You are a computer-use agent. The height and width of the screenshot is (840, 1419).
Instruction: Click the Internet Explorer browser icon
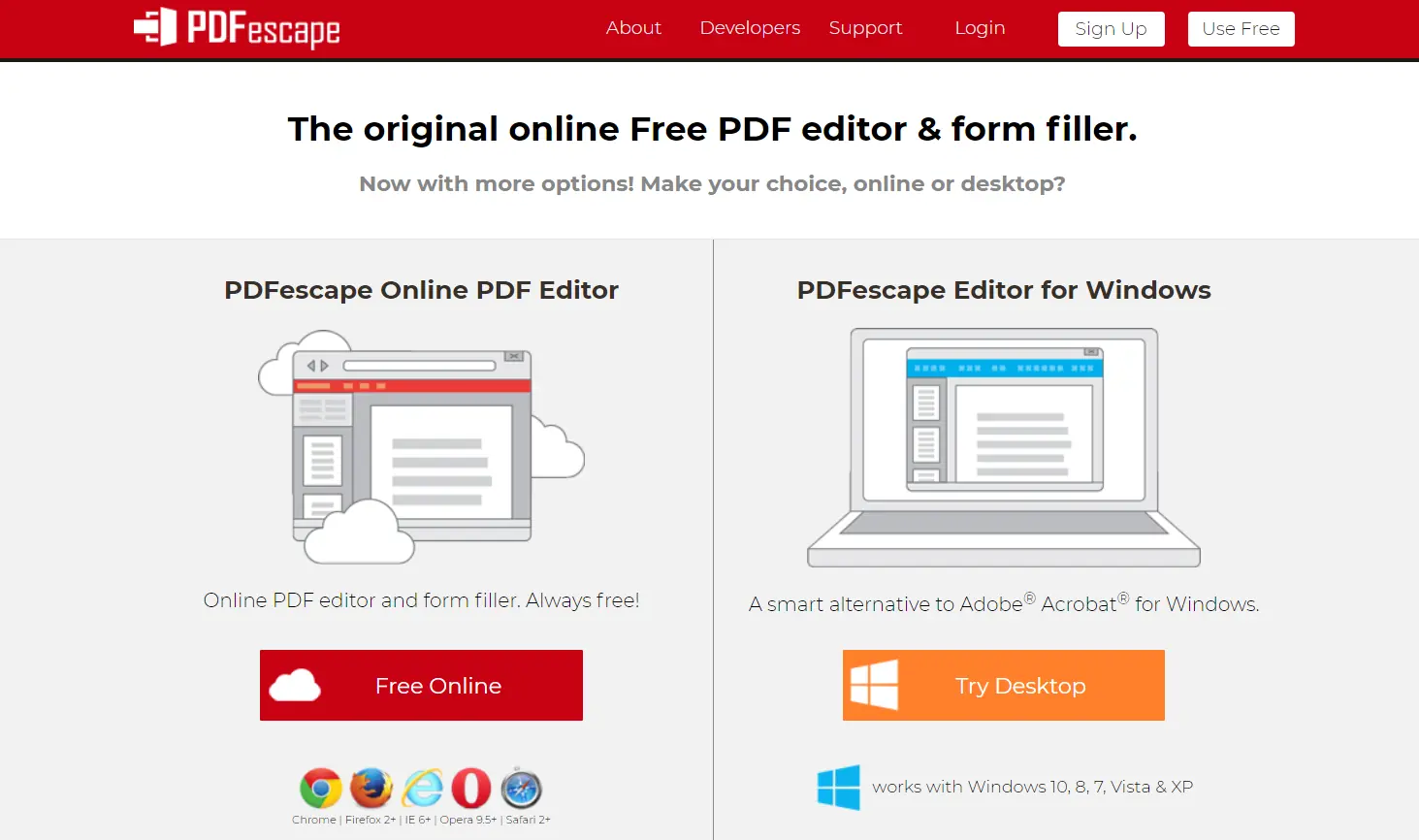422,789
